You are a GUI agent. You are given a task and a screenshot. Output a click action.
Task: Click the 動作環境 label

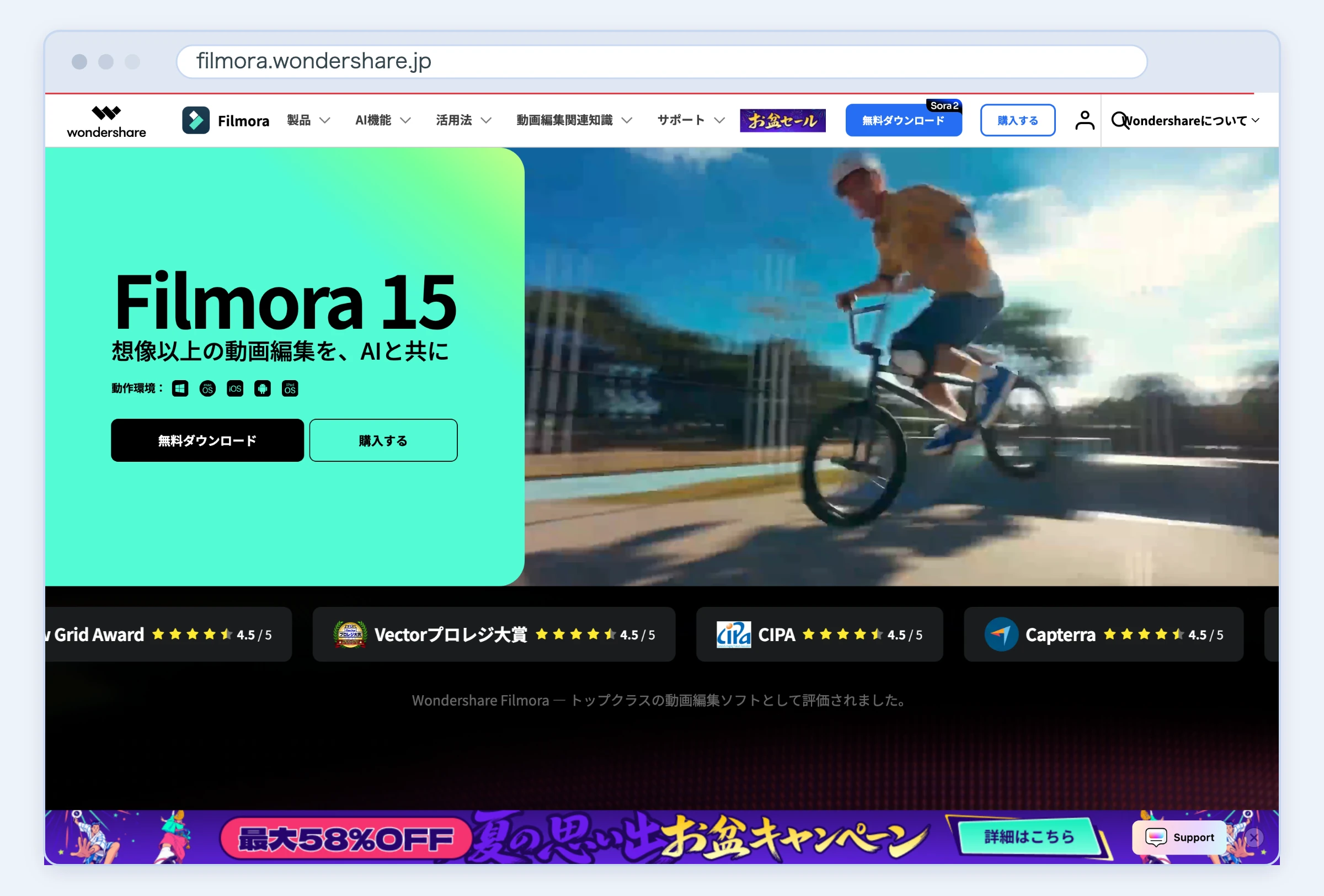(x=137, y=388)
